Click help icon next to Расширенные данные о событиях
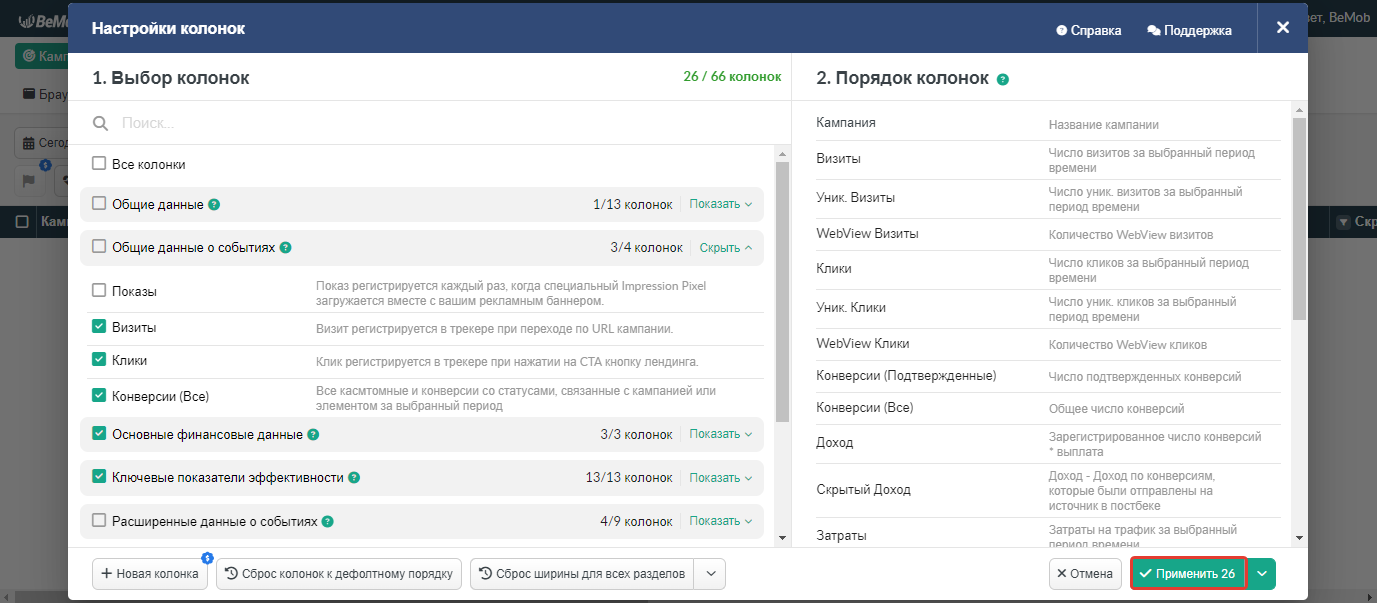1377x603 pixels. tap(328, 521)
